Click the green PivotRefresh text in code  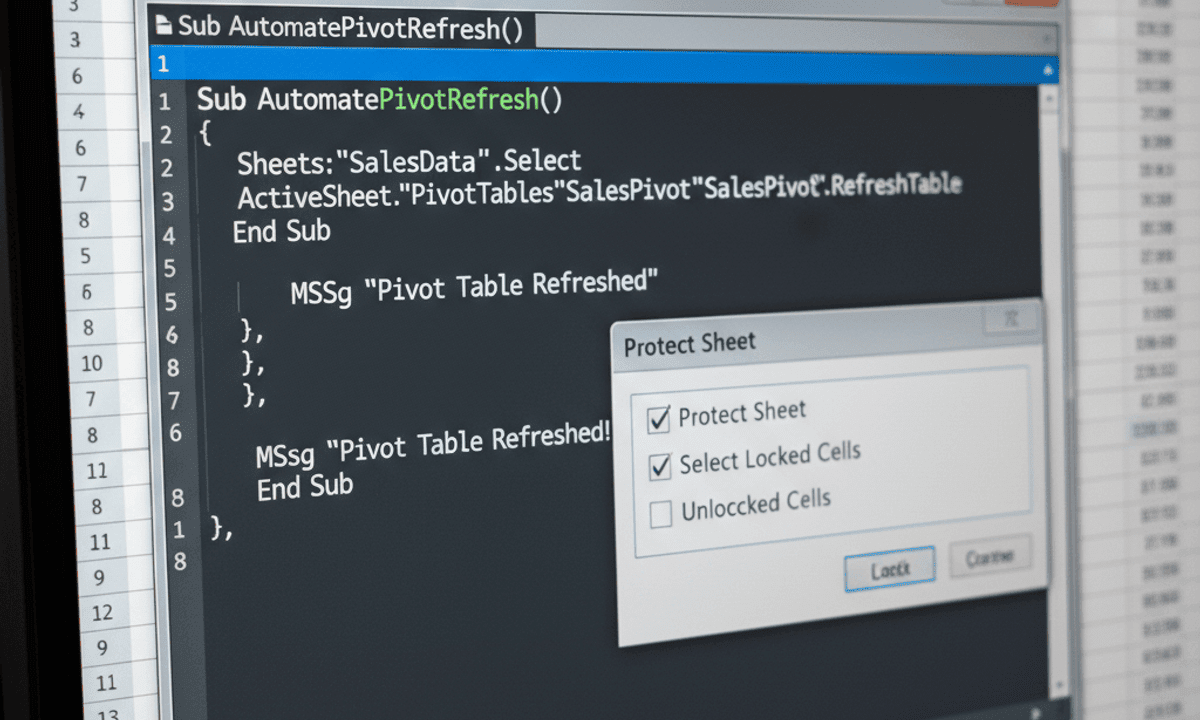pos(459,100)
